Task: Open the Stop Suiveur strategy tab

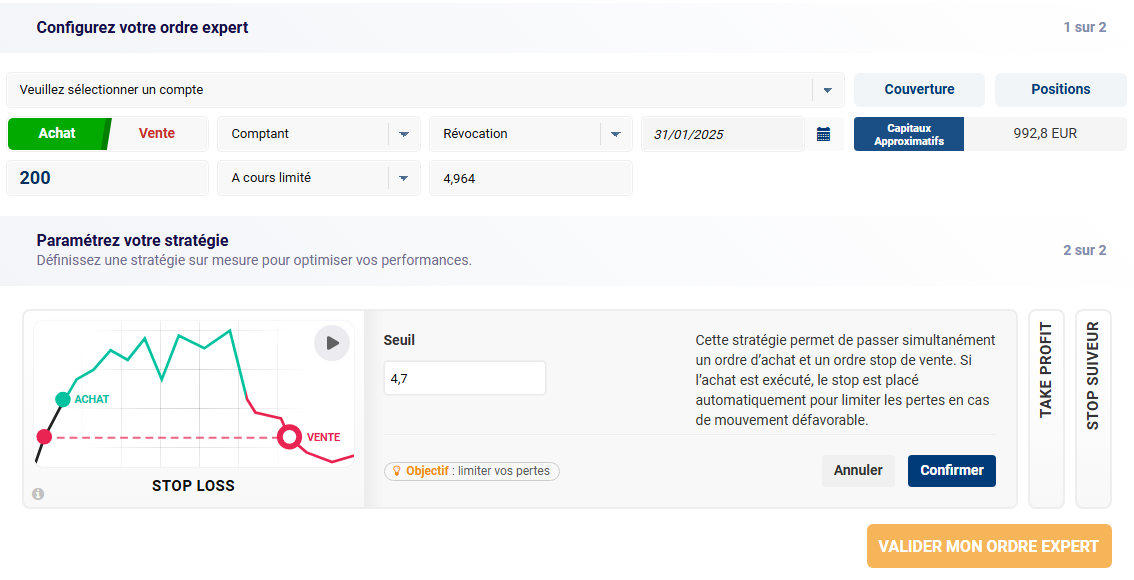Action: pos(1092,409)
